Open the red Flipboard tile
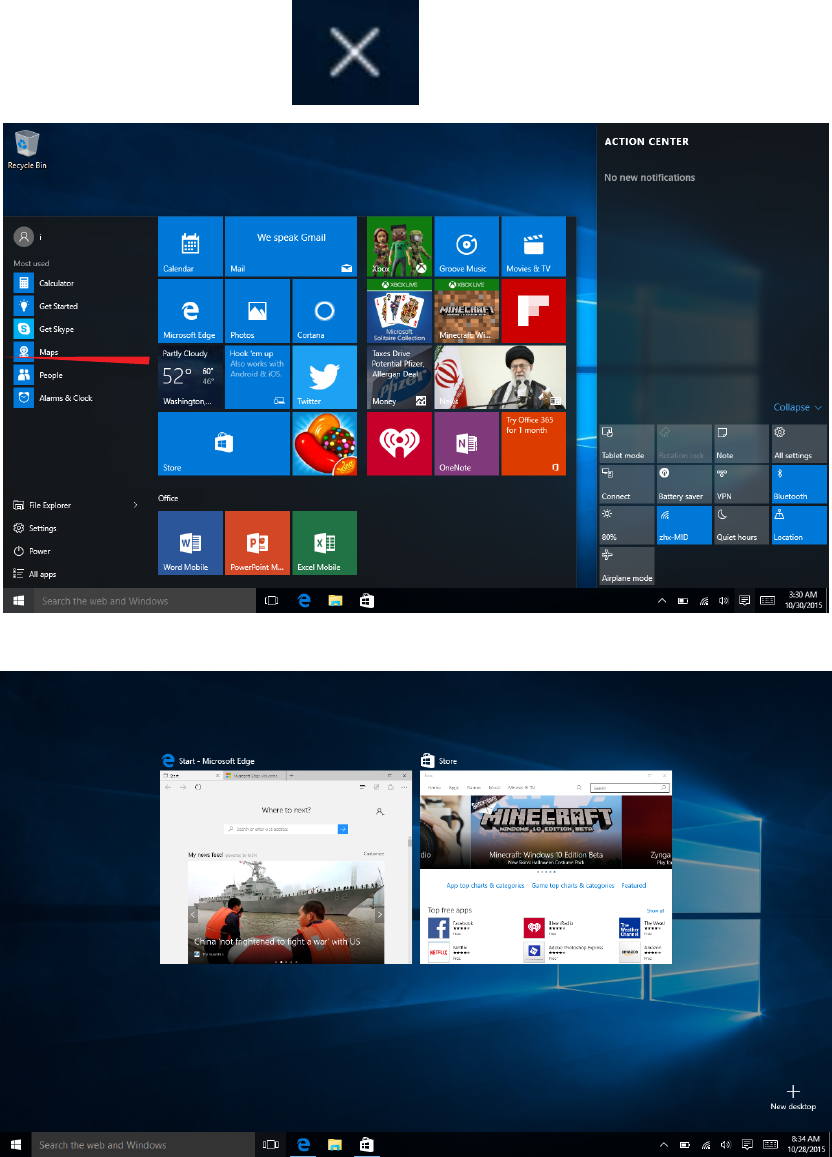832x1157 pixels. pos(533,311)
